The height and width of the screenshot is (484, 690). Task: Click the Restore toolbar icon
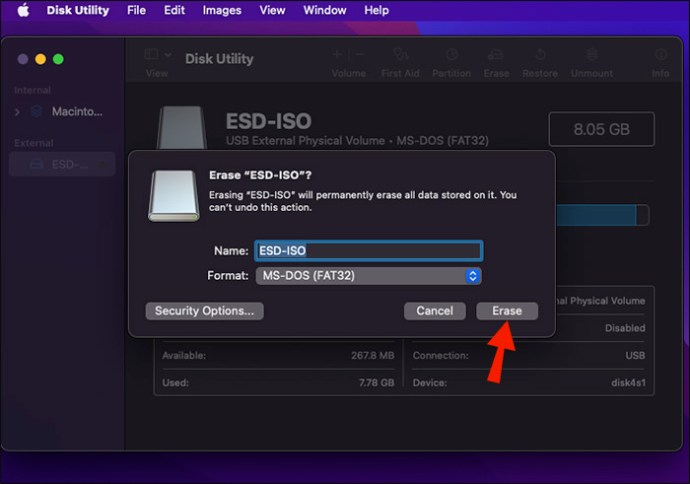click(x=540, y=55)
